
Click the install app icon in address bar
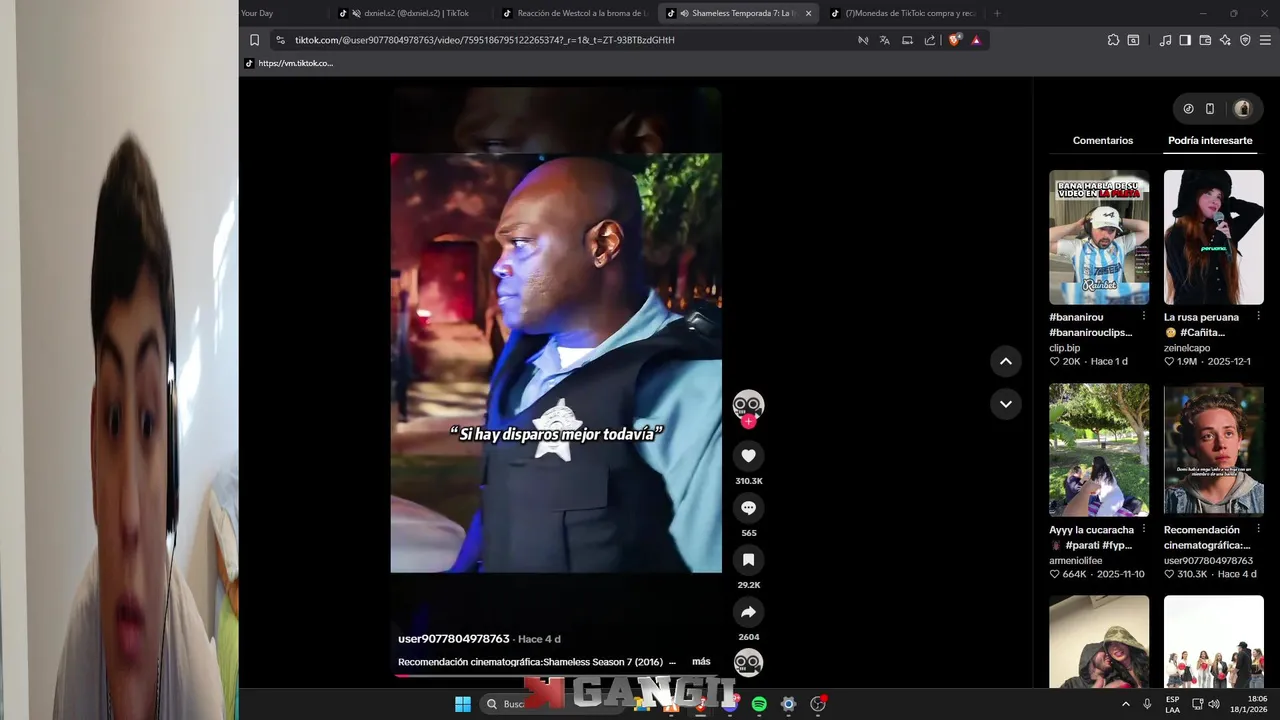[x=907, y=40]
